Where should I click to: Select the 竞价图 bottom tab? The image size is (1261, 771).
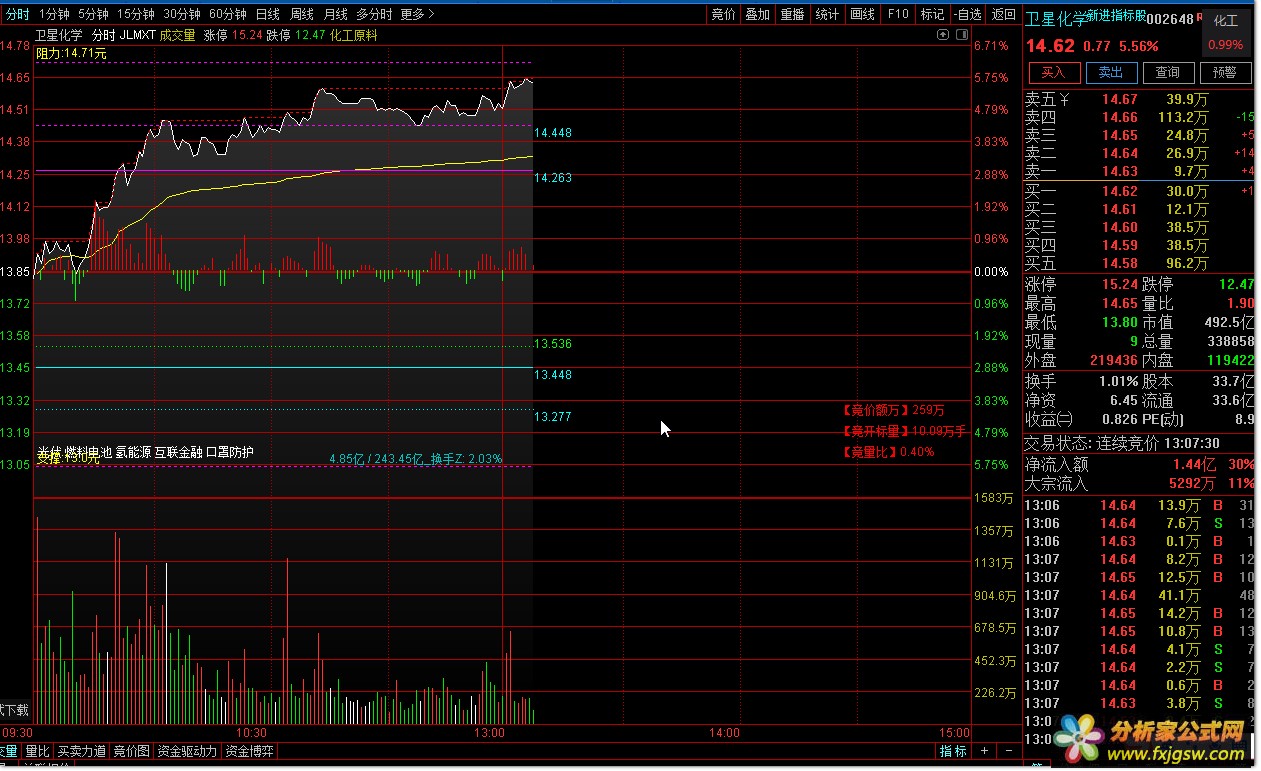coord(131,751)
